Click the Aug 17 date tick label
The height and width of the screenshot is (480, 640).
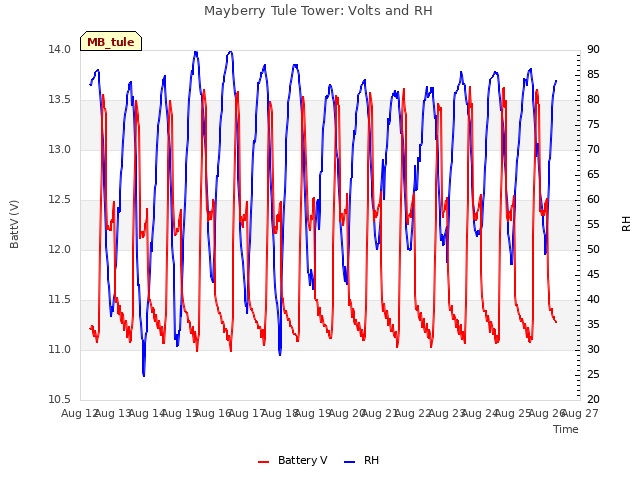tap(247, 414)
